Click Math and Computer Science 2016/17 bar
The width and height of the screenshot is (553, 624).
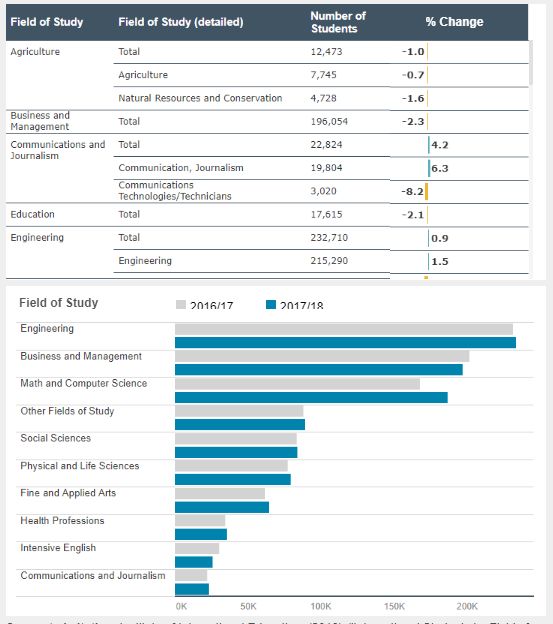pos(297,384)
